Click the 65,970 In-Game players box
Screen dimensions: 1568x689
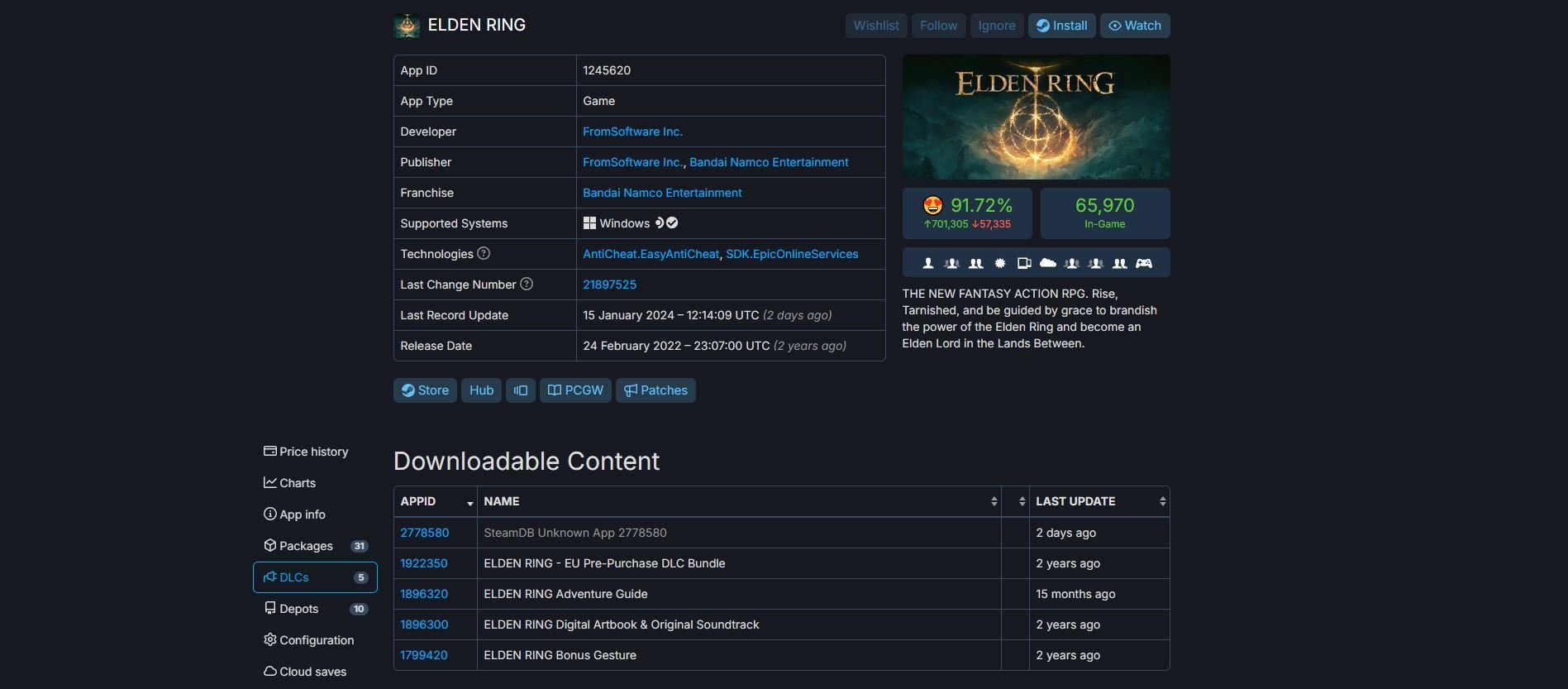click(1105, 213)
